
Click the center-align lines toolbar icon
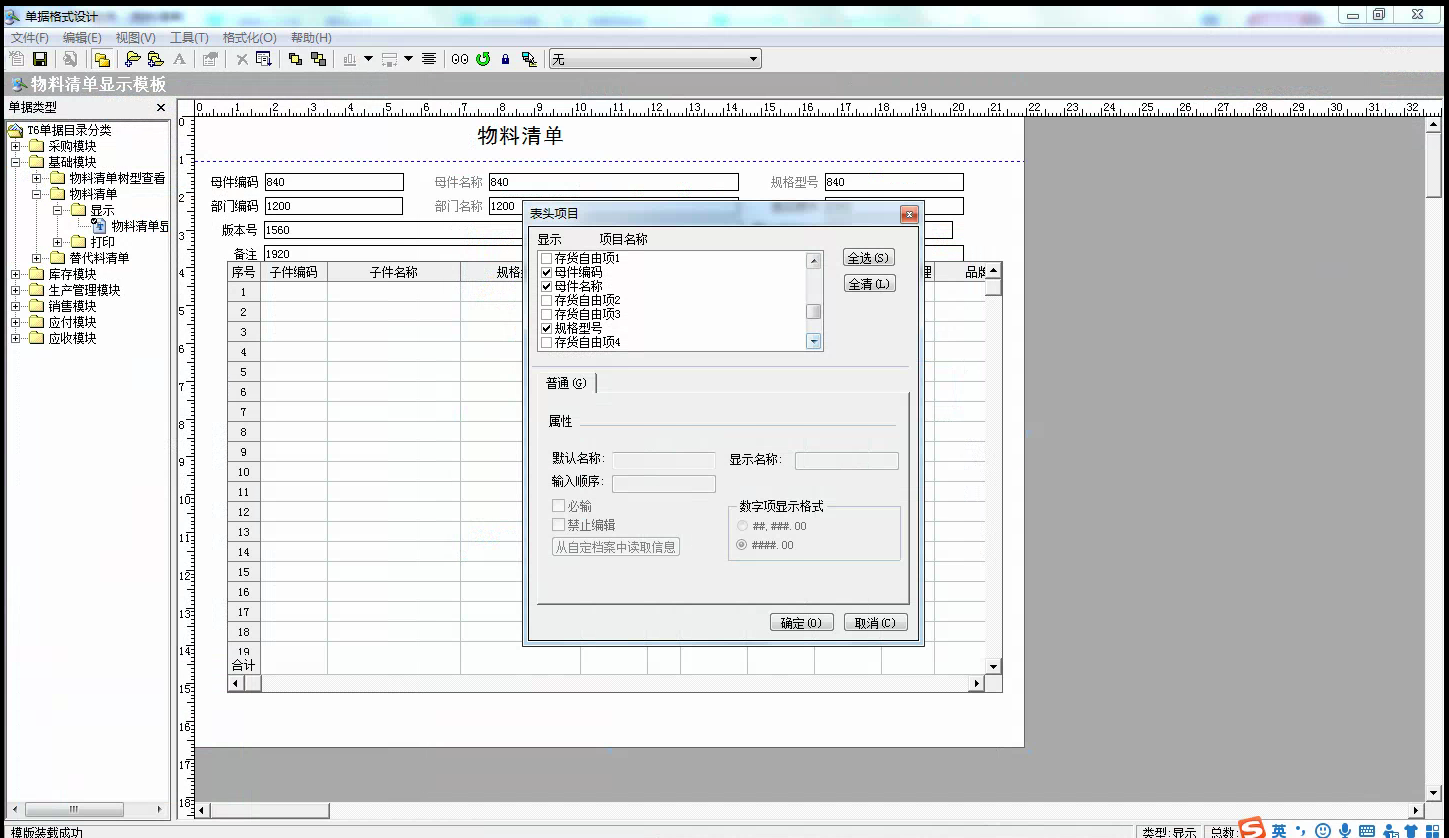click(429, 59)
